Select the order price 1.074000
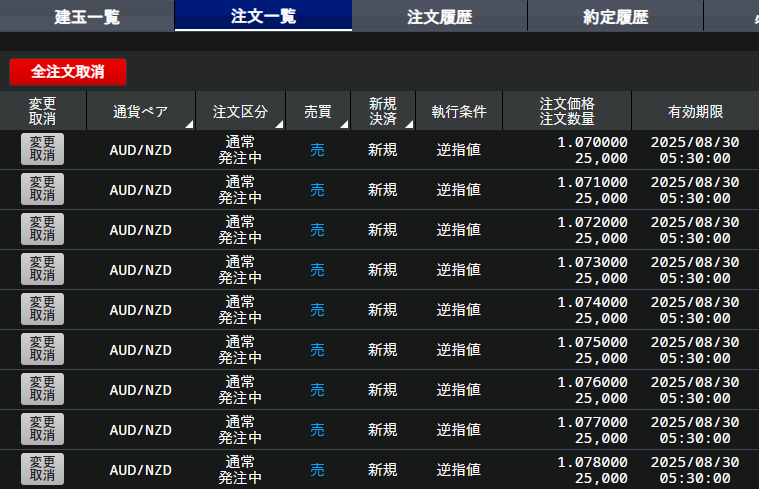 pos(592,303)
